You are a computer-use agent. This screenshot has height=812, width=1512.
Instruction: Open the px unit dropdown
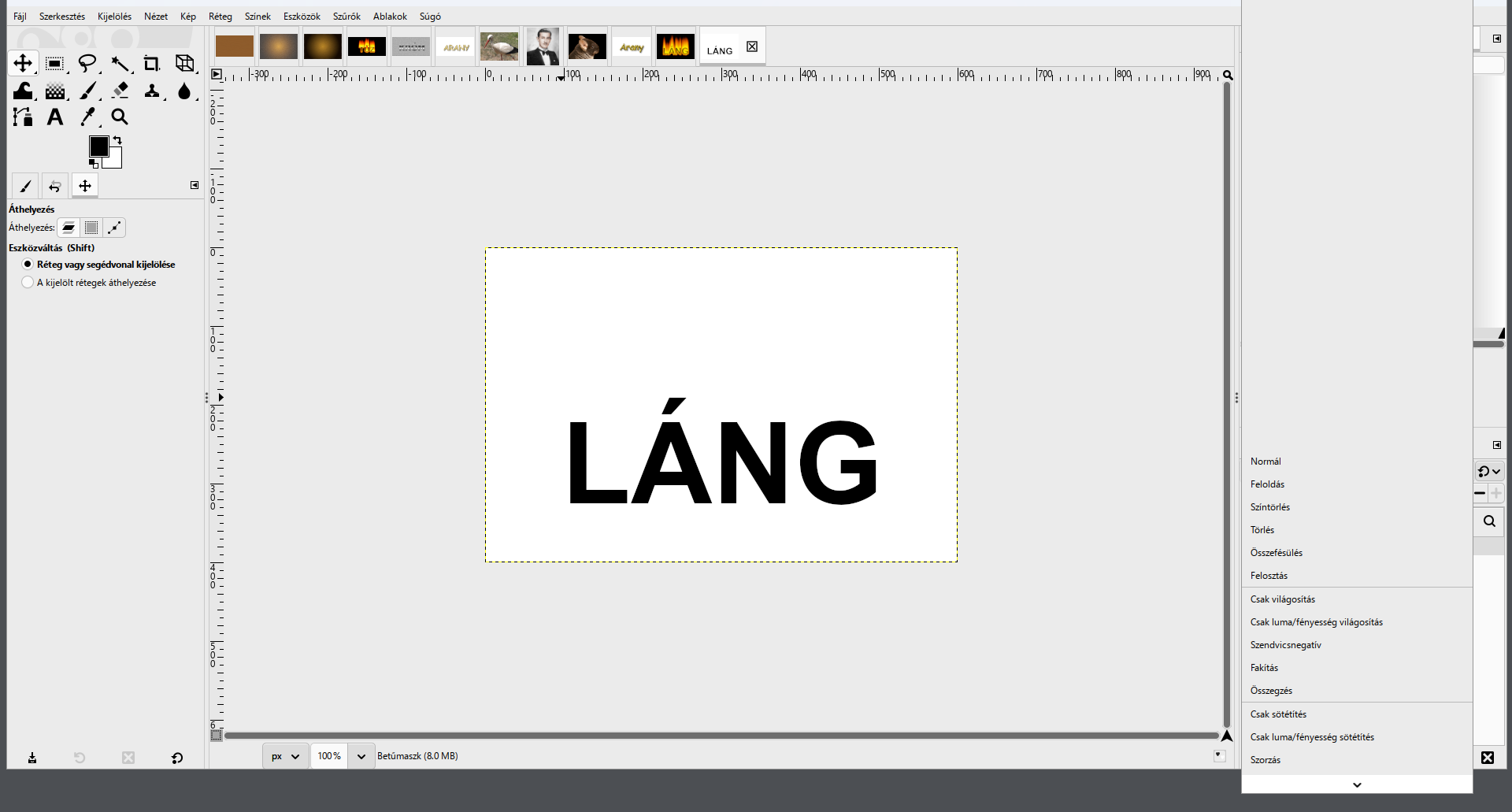pyautogui.click(x=285, y=756)
